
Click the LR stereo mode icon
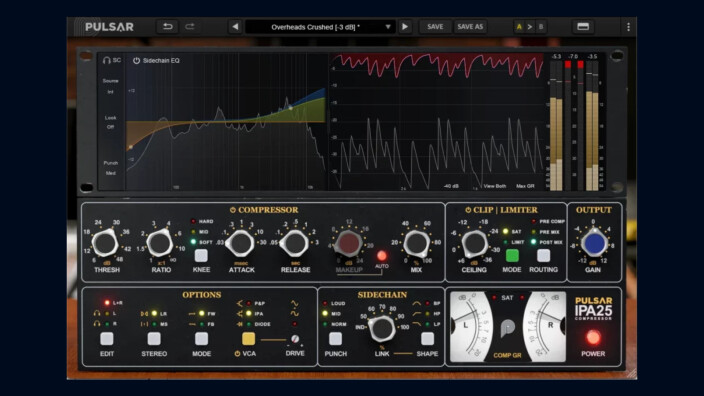coord(145,313)
